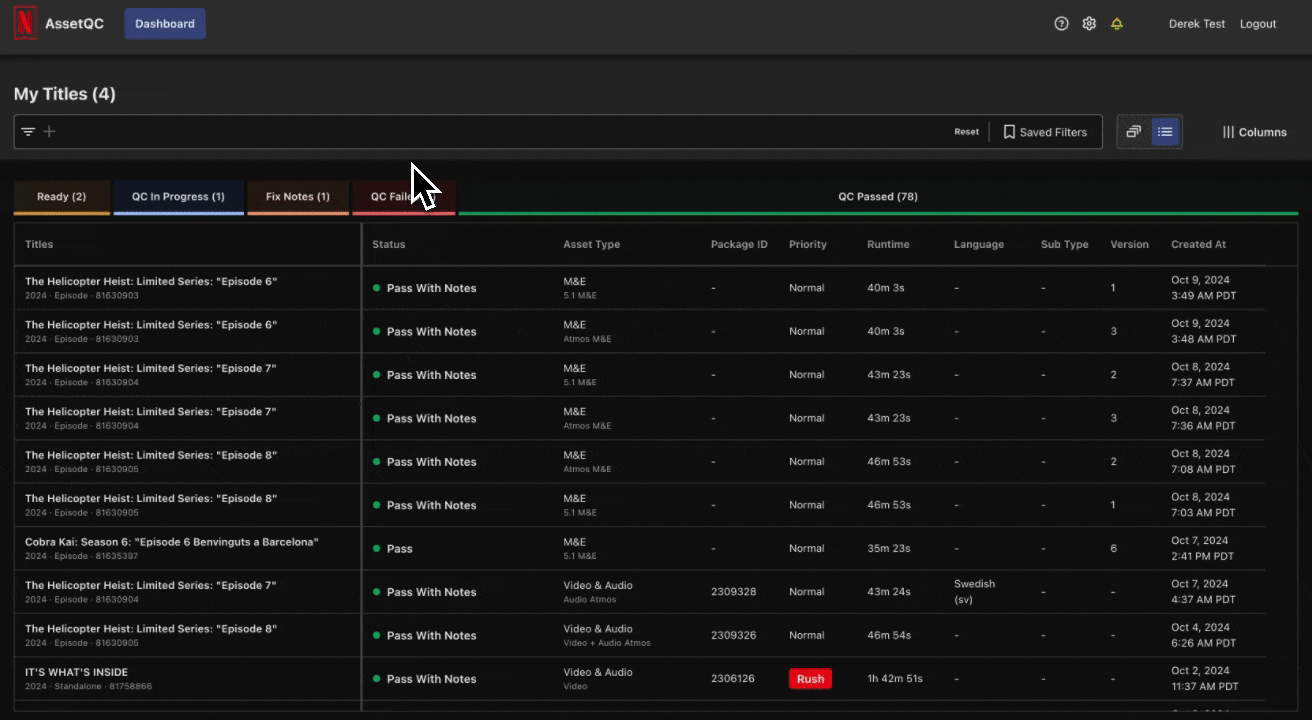Open the help question mark icon
The width and height of the screenshot is (1312, 720).
pos(1062,24)
